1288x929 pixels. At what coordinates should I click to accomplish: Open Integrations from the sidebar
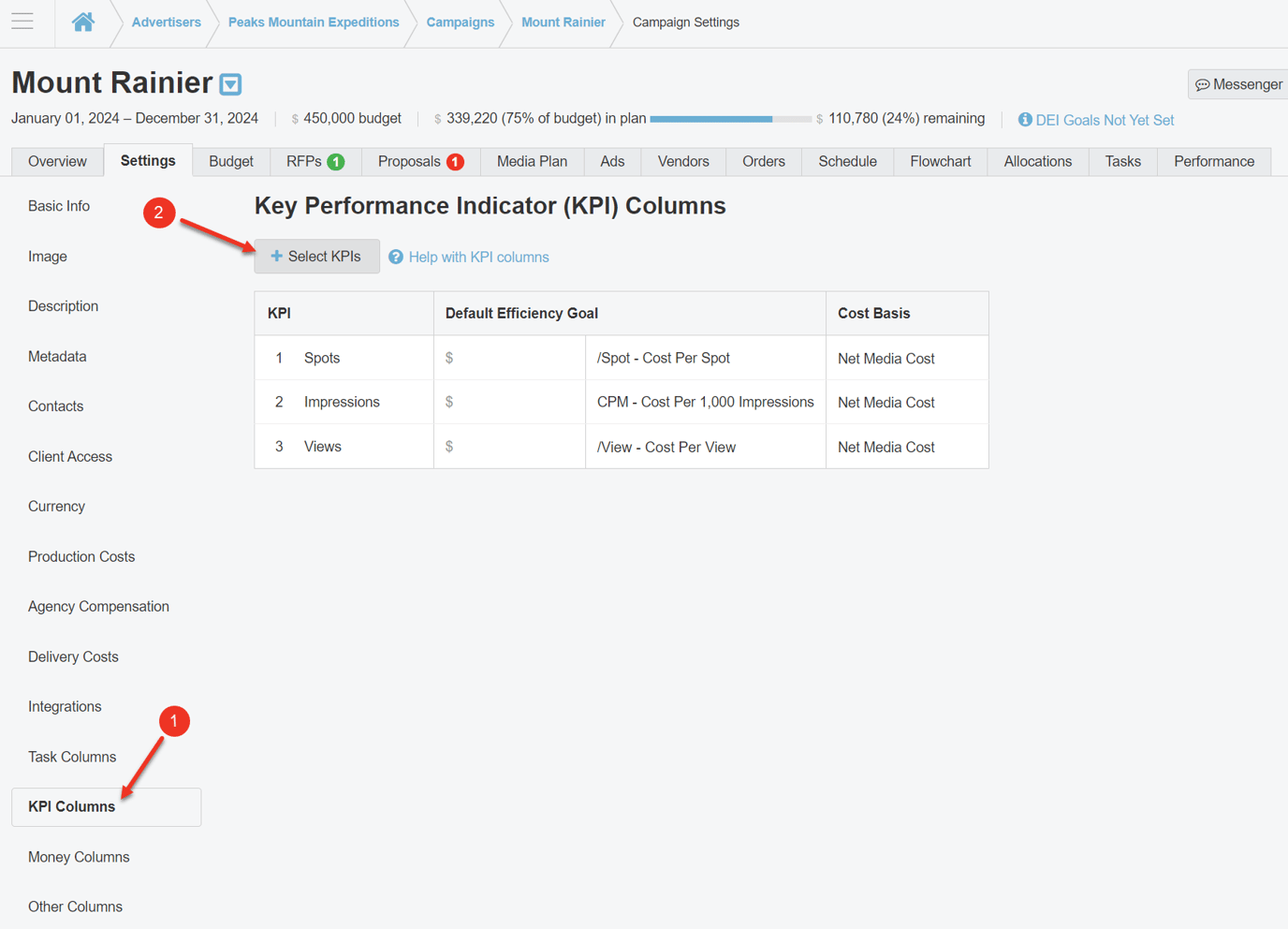point(65,706)
